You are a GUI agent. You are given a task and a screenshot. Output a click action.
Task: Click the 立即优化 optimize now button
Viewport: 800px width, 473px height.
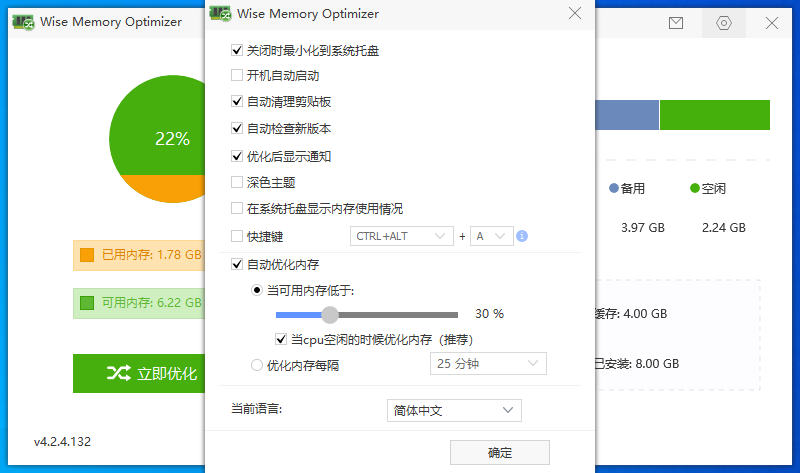click(139, 374)
